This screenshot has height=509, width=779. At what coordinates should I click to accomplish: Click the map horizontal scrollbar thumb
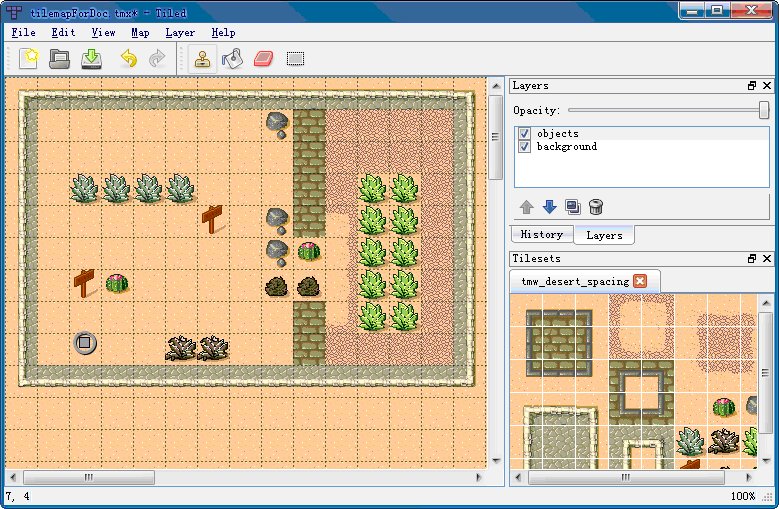[x=89, y=478]
